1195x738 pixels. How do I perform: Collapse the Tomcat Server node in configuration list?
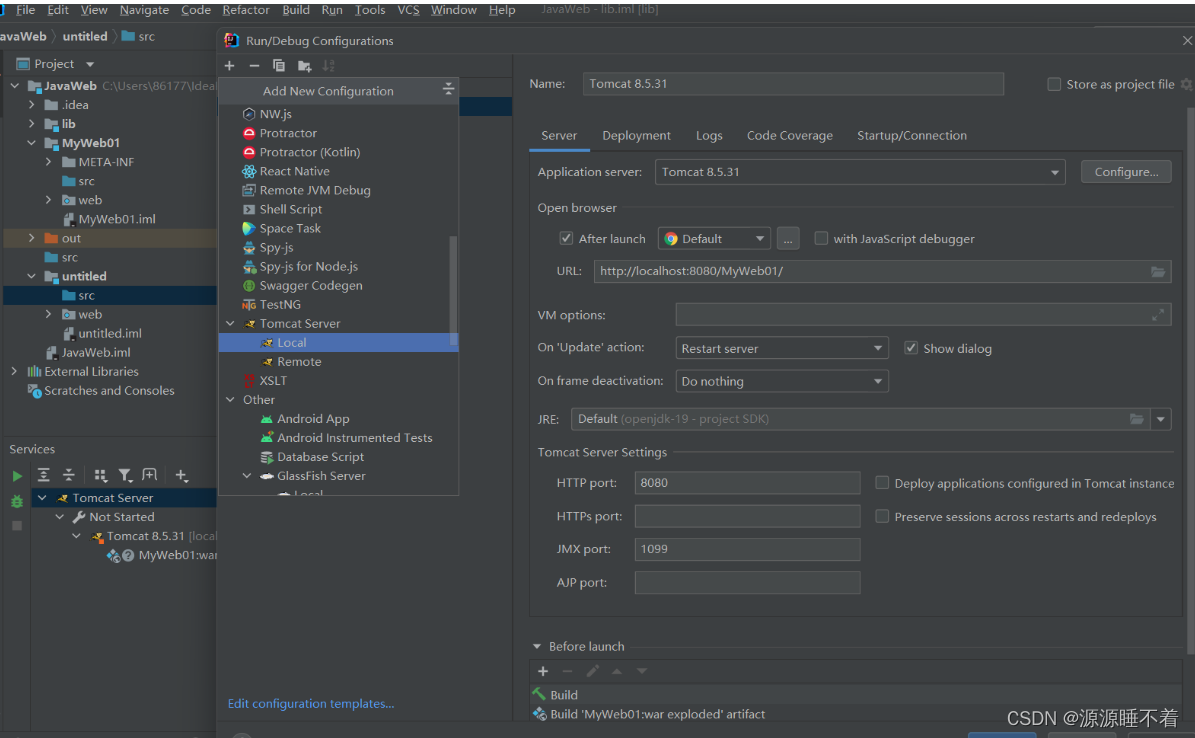[230, 323]
